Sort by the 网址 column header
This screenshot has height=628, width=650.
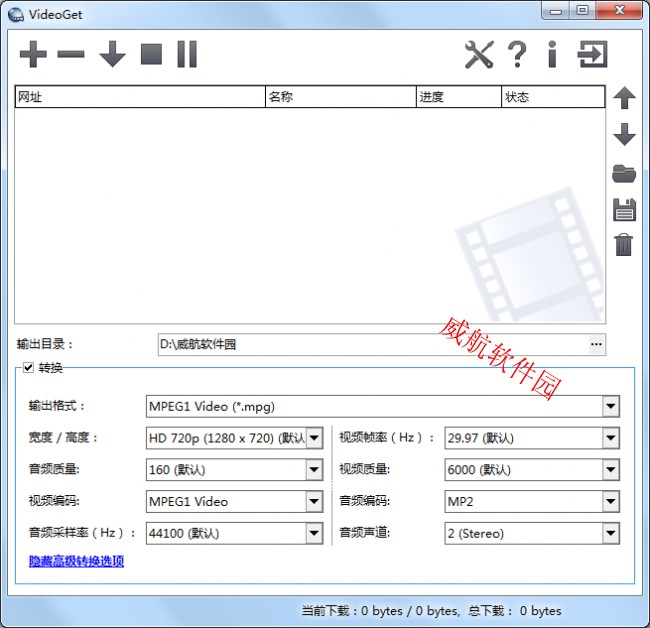click(140, 97)
